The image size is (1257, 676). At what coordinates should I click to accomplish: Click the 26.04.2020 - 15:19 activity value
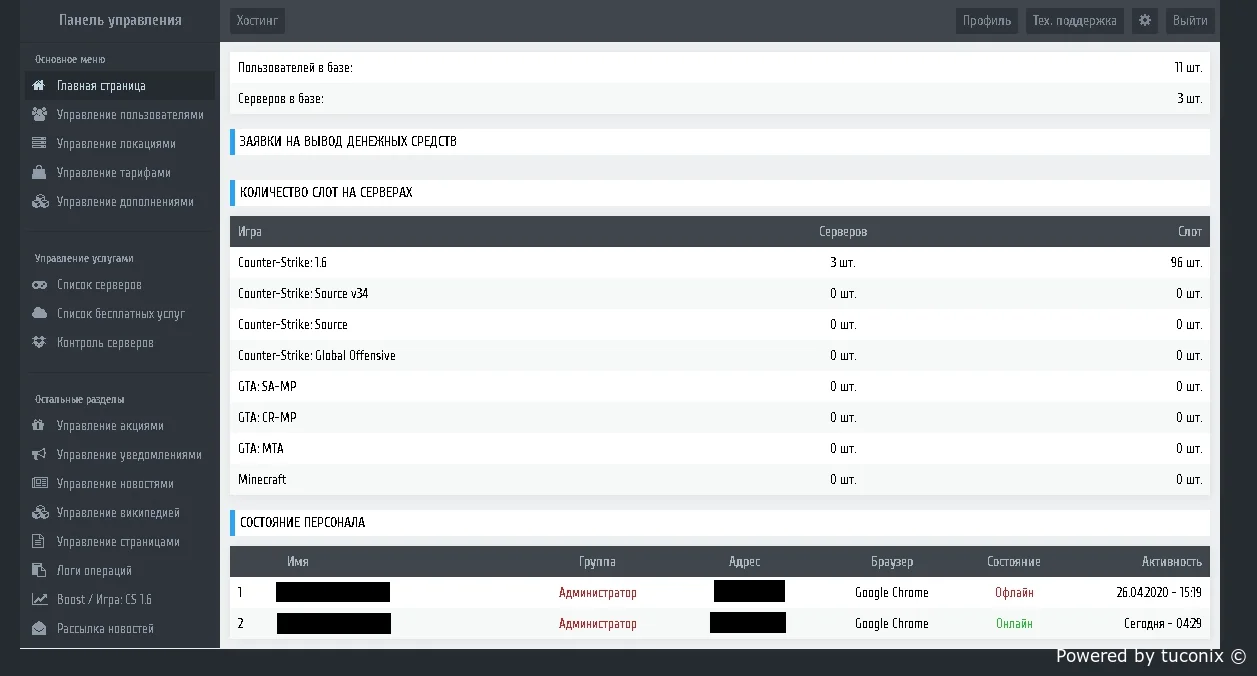click(1159, 593)
